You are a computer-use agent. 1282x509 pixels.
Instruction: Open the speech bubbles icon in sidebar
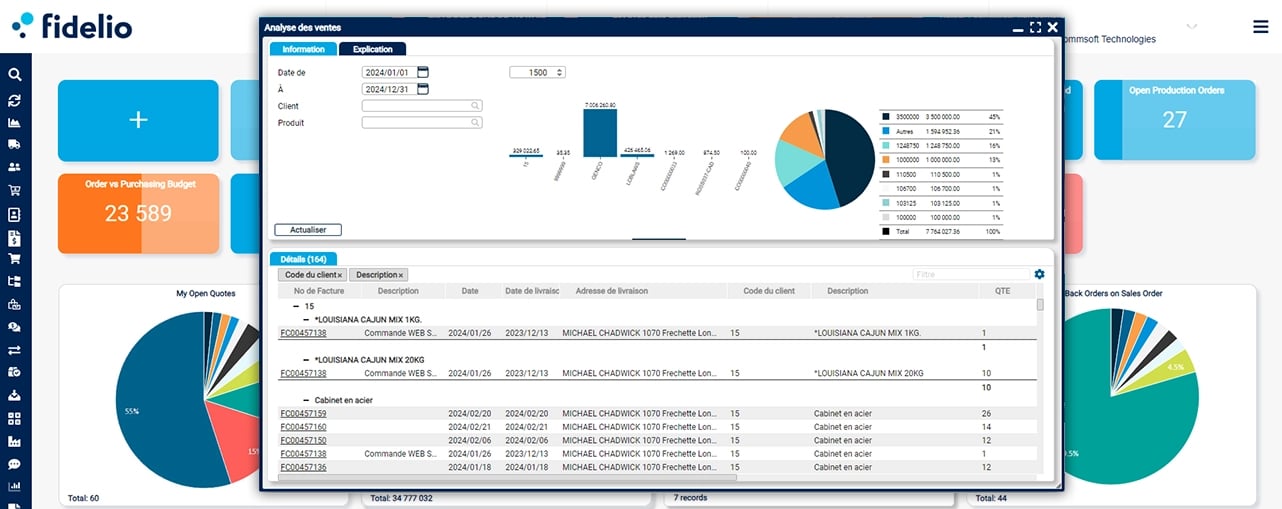[15, 327]
